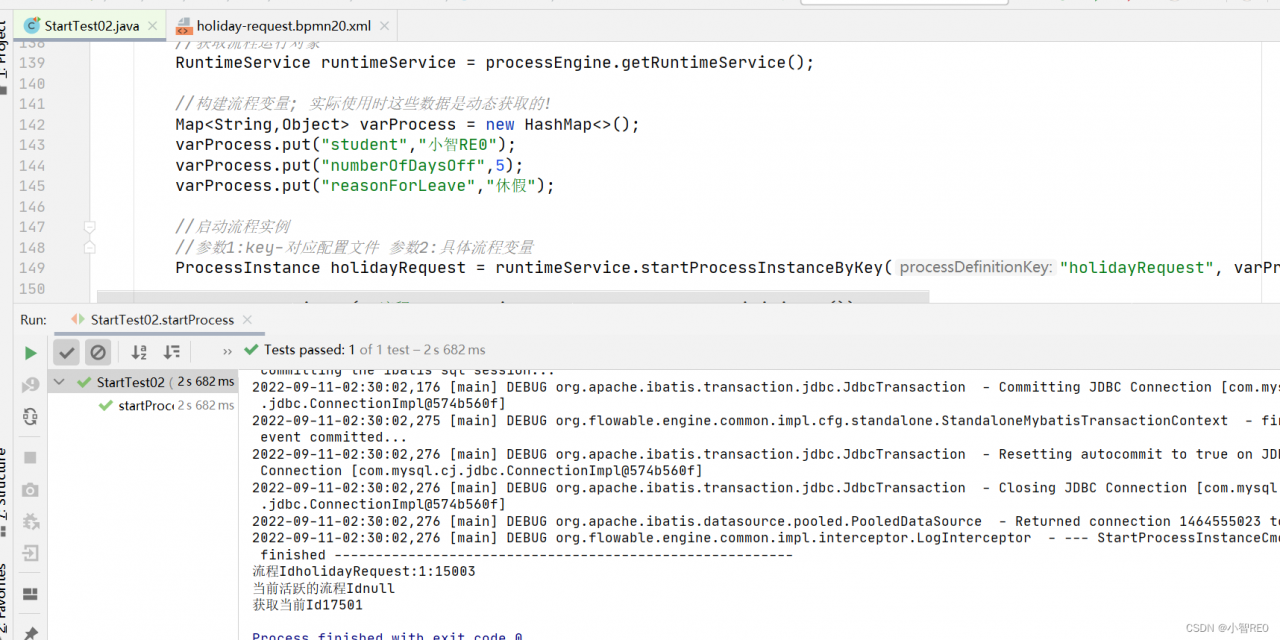Viewport: 1280px width, 640px height.
Task: Click the layout restore icon in Run sidebar
Action: point(31,593)
